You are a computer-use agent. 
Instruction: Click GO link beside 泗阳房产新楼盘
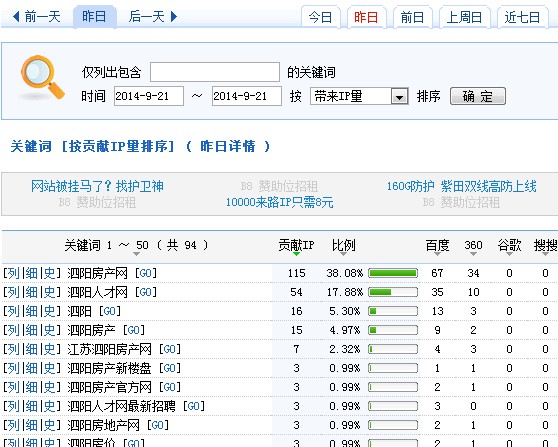pyautogui.click(x=170, y=368)
